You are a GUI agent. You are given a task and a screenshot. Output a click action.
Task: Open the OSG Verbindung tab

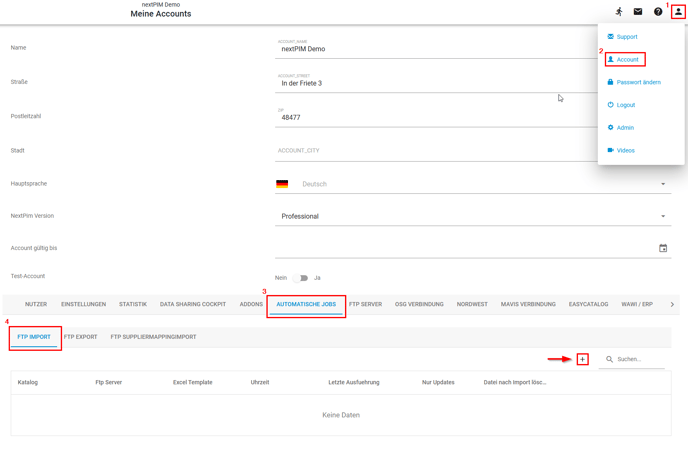[x=419, y=304]
